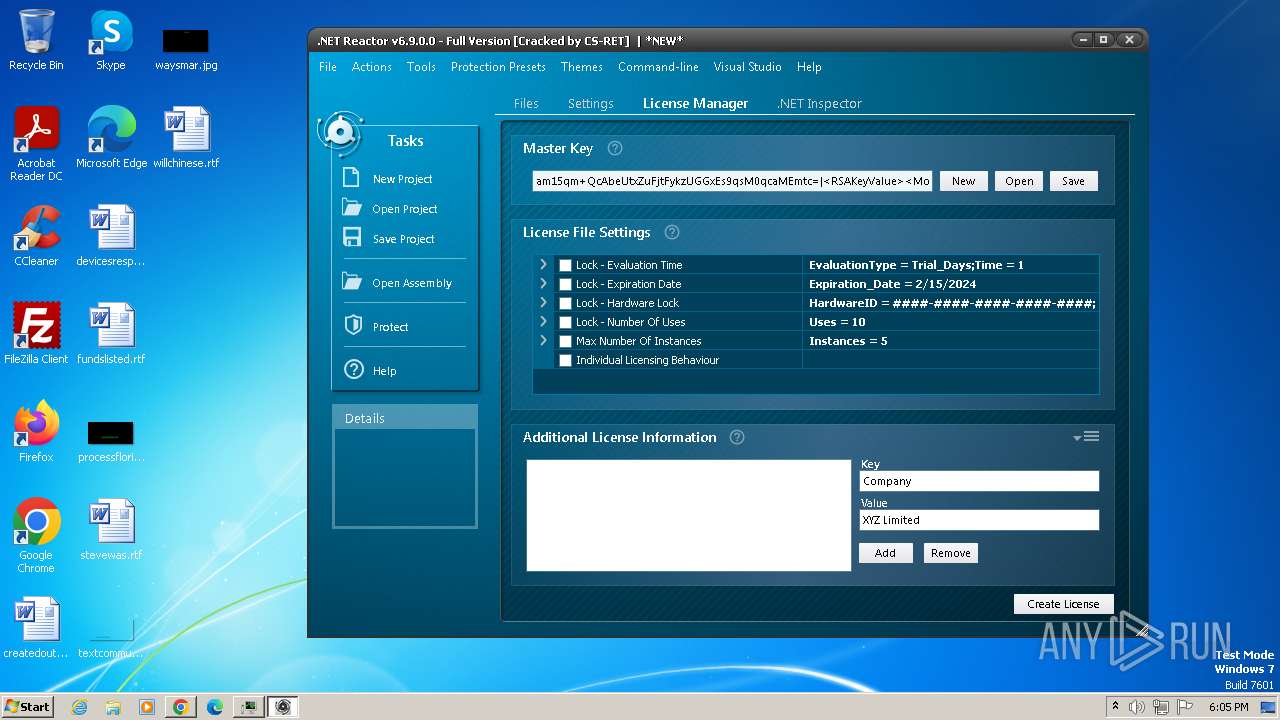1280x720 pixels.
Task: Select willchinese.rtf file on desktop
Action: pos(186,138)
